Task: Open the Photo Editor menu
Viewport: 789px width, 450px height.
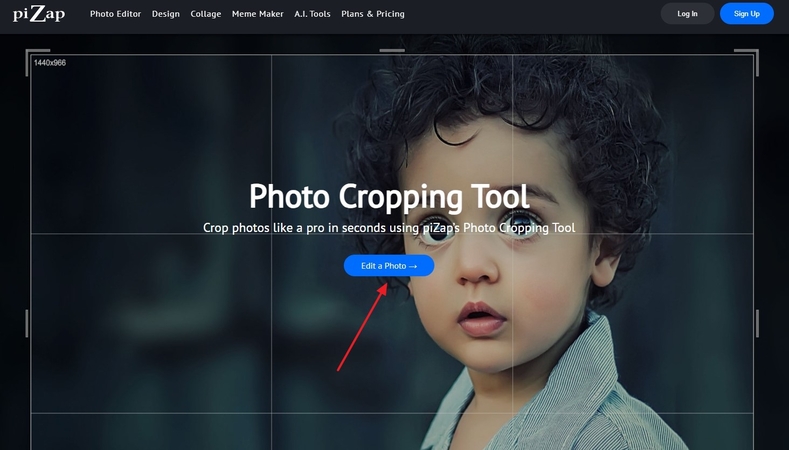Action: point(115,14)
